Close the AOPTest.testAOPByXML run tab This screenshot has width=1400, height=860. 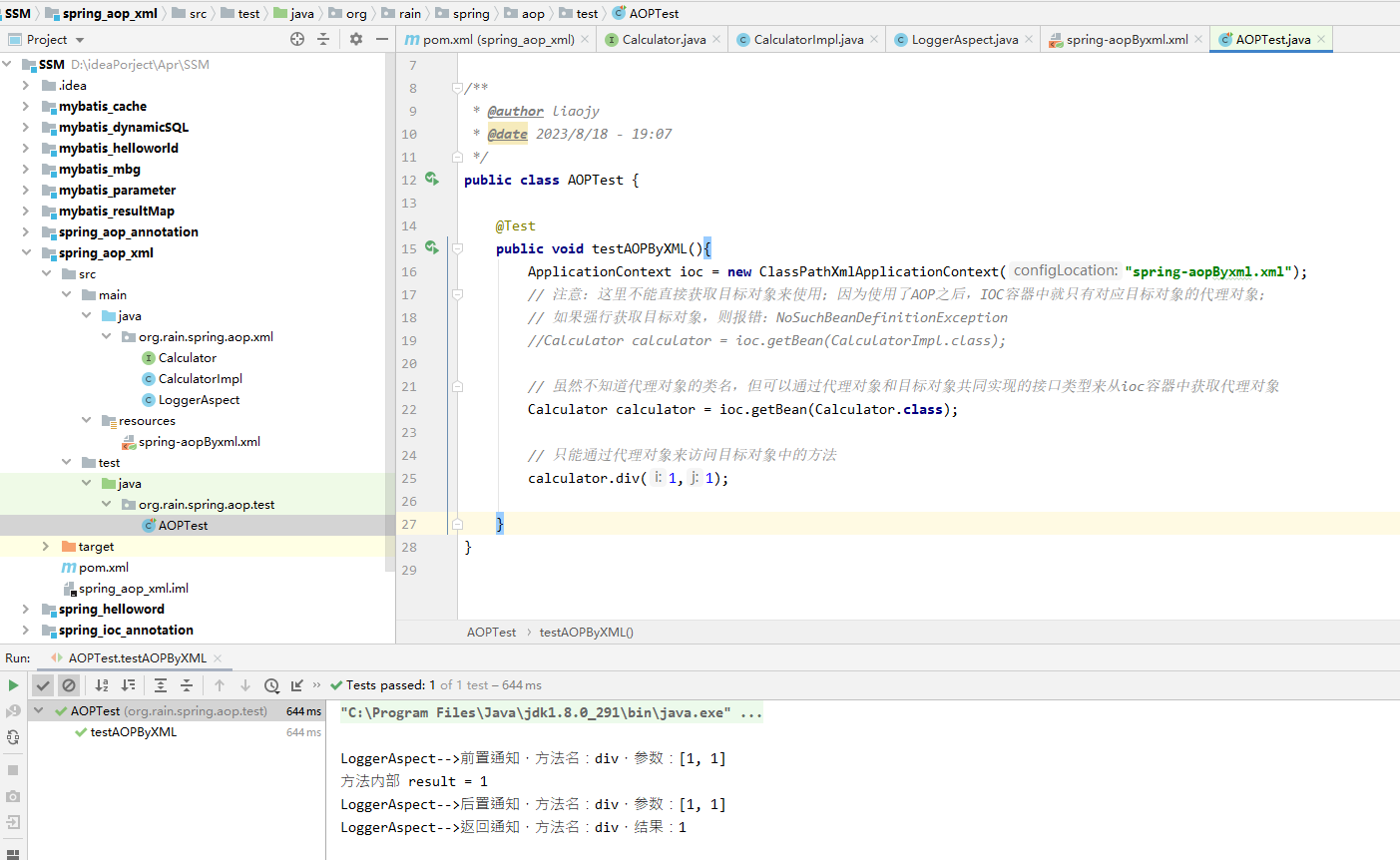click(218, 658)
